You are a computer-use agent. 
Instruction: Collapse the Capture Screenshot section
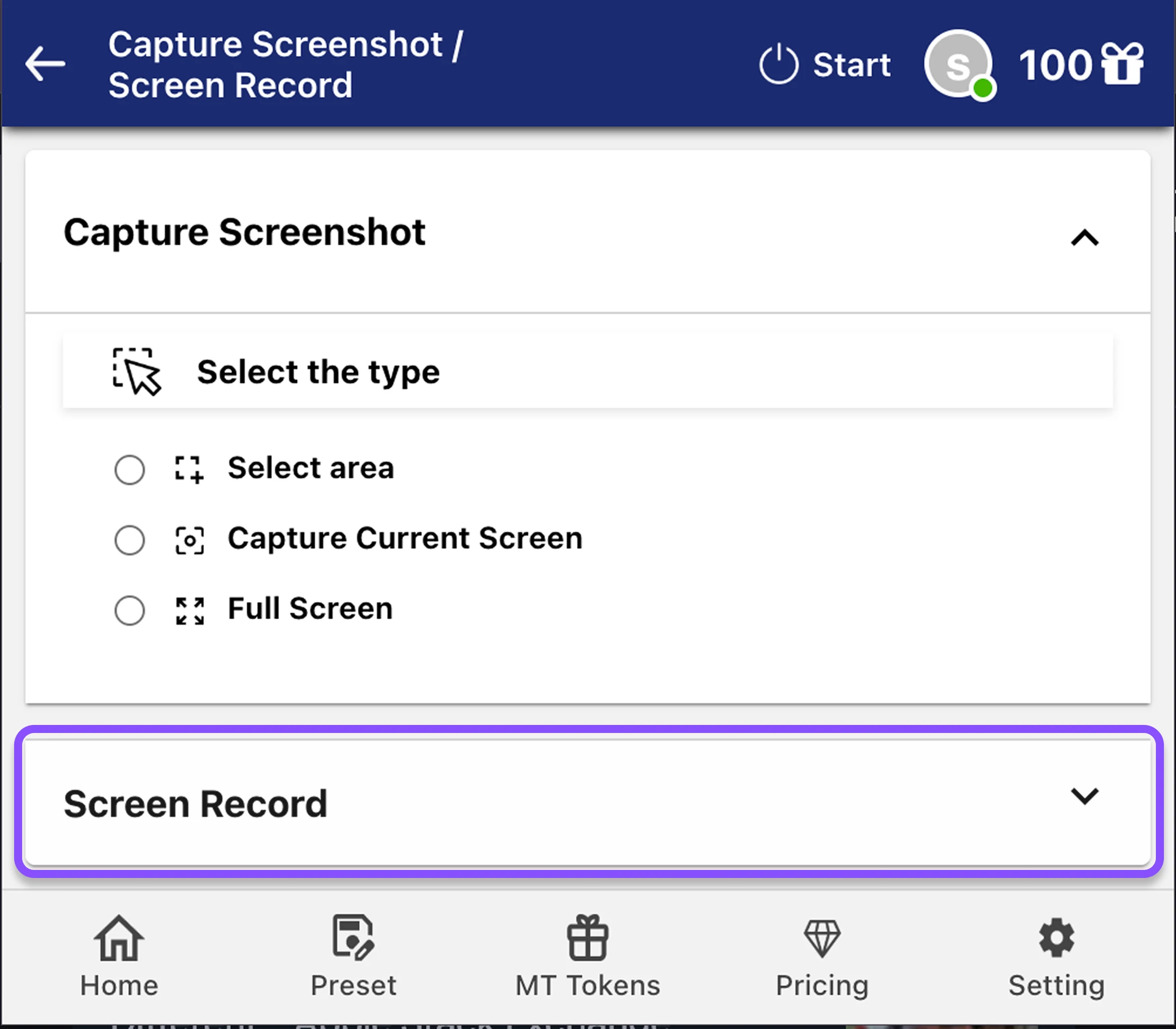click(1084, 238)
